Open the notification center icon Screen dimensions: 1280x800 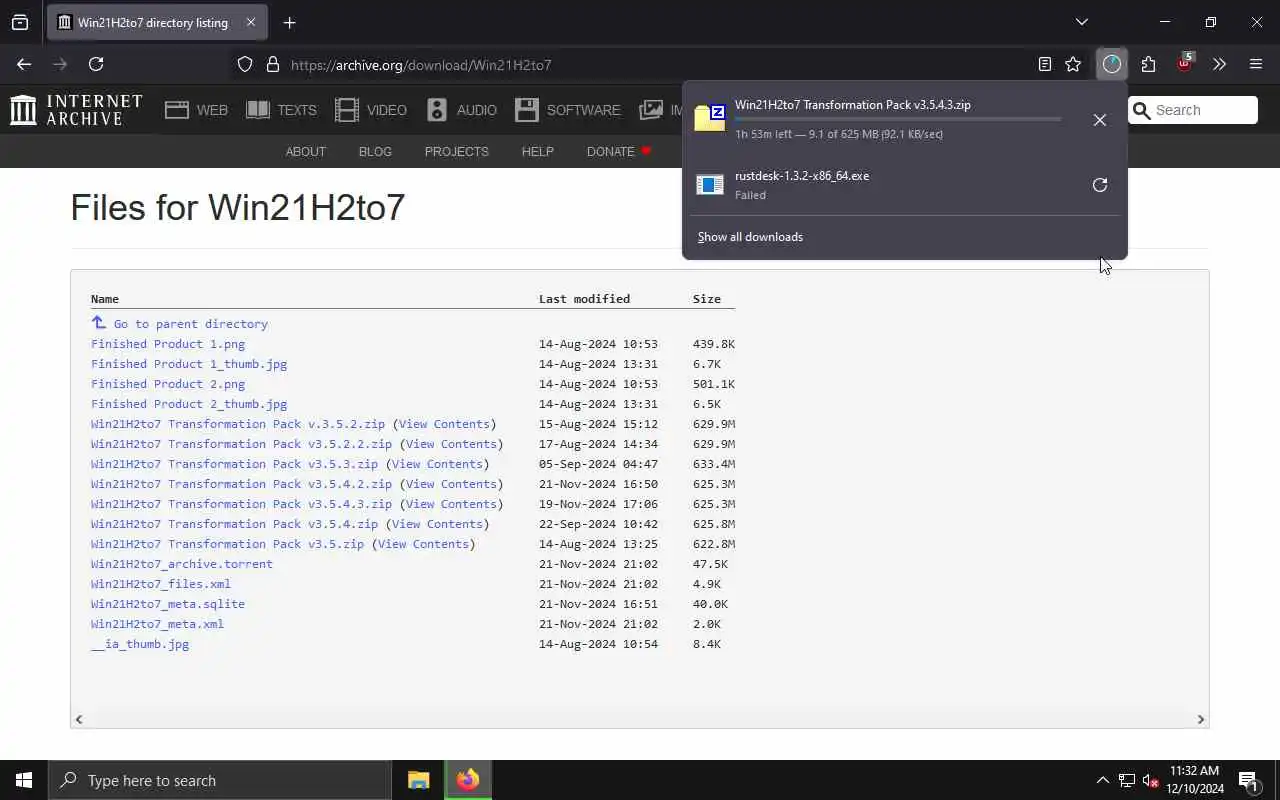pos(1248,780)
